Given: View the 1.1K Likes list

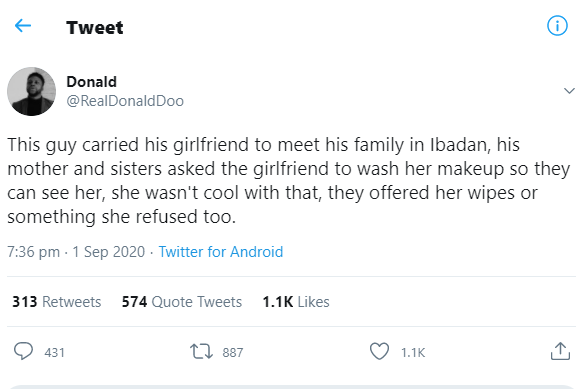Looking at the screenshot, I should [296, 302].
